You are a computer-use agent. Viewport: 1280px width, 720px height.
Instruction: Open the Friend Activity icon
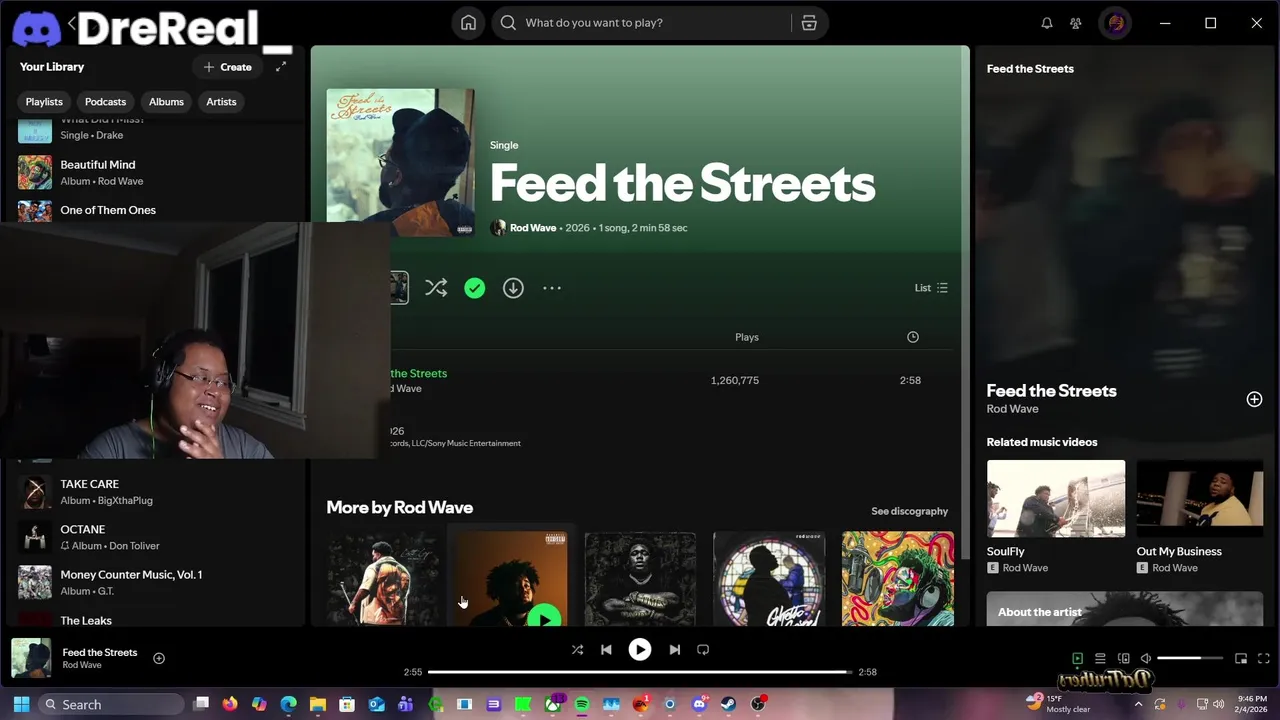(1076, 23)
